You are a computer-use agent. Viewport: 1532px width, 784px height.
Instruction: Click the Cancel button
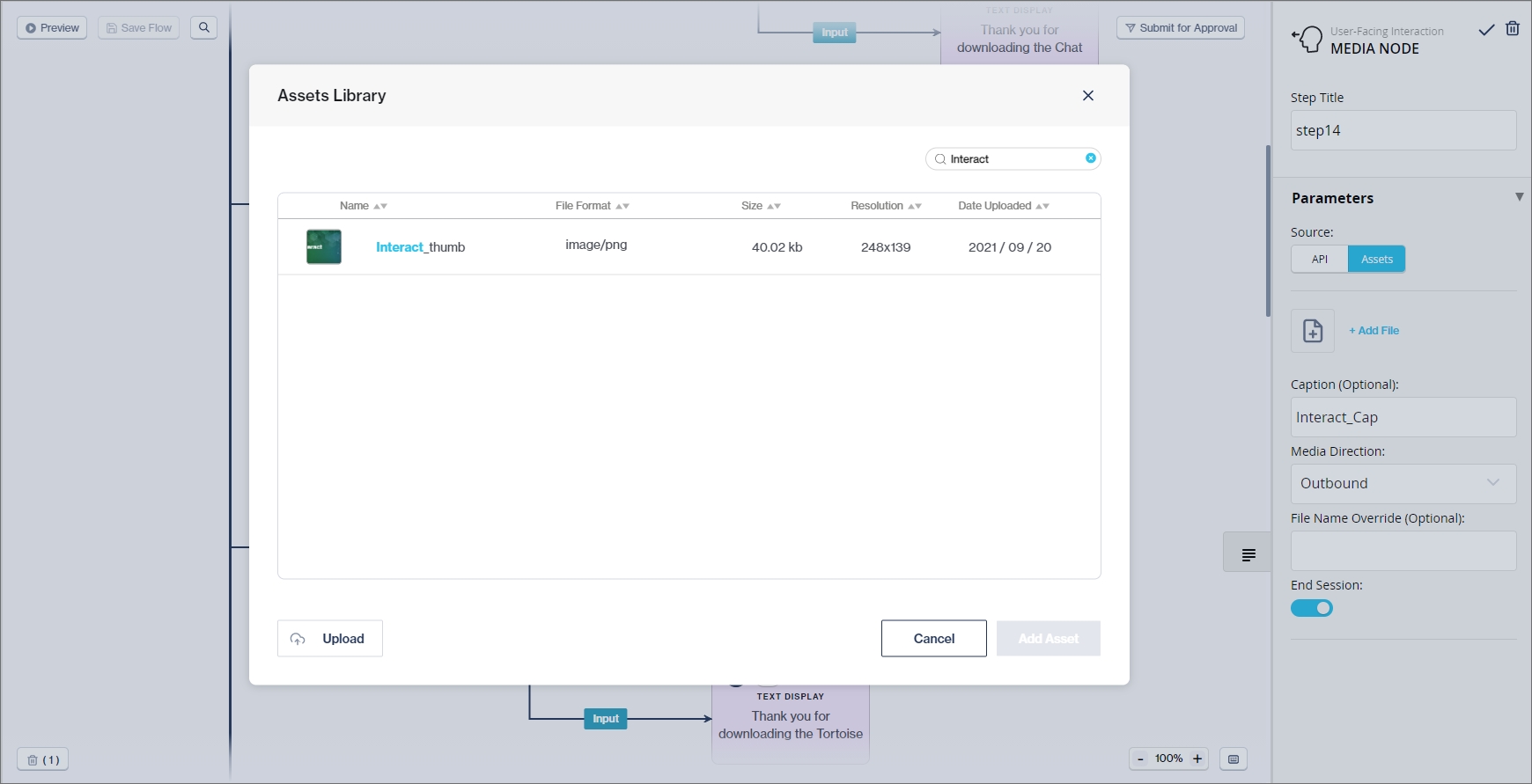[933, 639]
